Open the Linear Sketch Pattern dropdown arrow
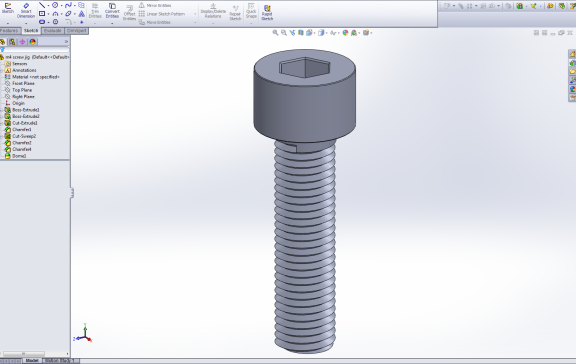Image resolution: width=576 pixels, height=364 pixels. 195,14
